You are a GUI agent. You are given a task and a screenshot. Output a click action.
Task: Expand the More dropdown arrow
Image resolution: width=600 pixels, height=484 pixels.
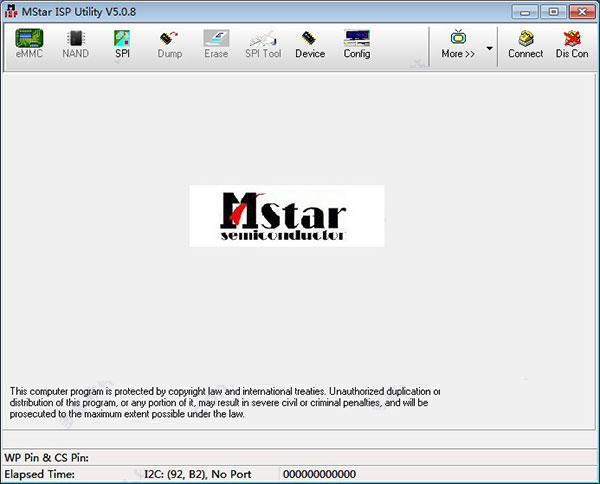click(489, 48)
